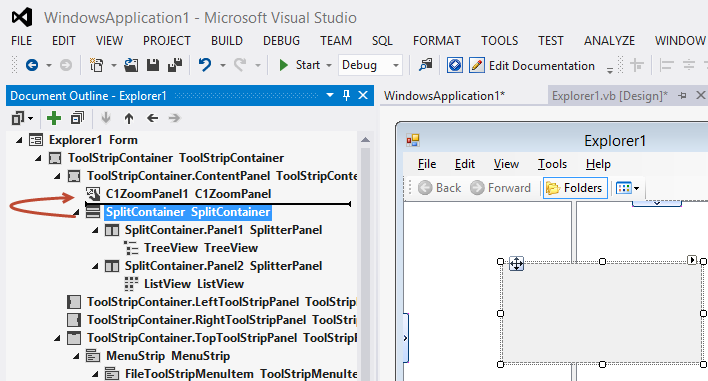
Task: Open the smart tag arrow on selected control
Action: coord(692,260)
